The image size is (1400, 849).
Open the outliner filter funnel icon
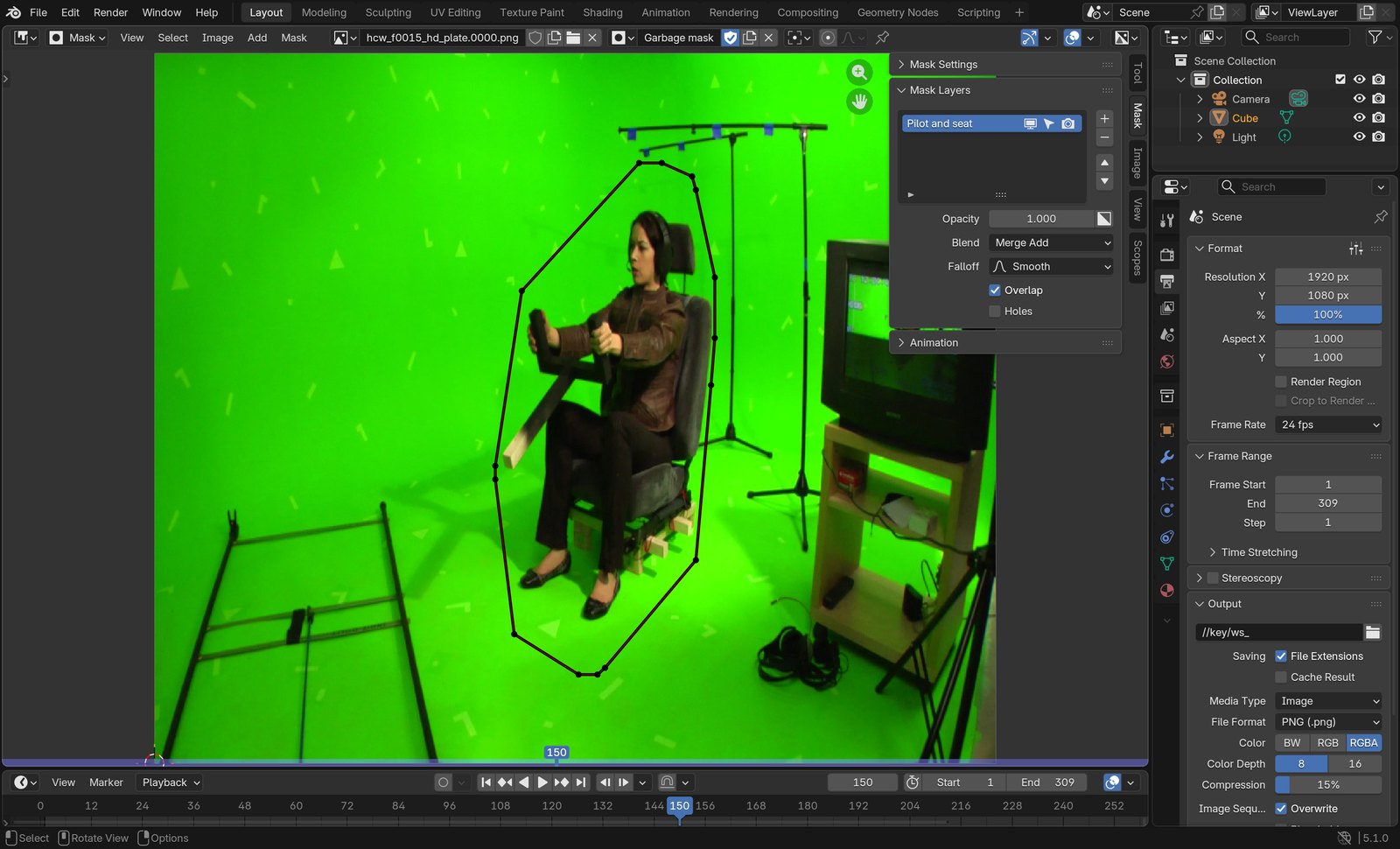[x=1375, y=37]
